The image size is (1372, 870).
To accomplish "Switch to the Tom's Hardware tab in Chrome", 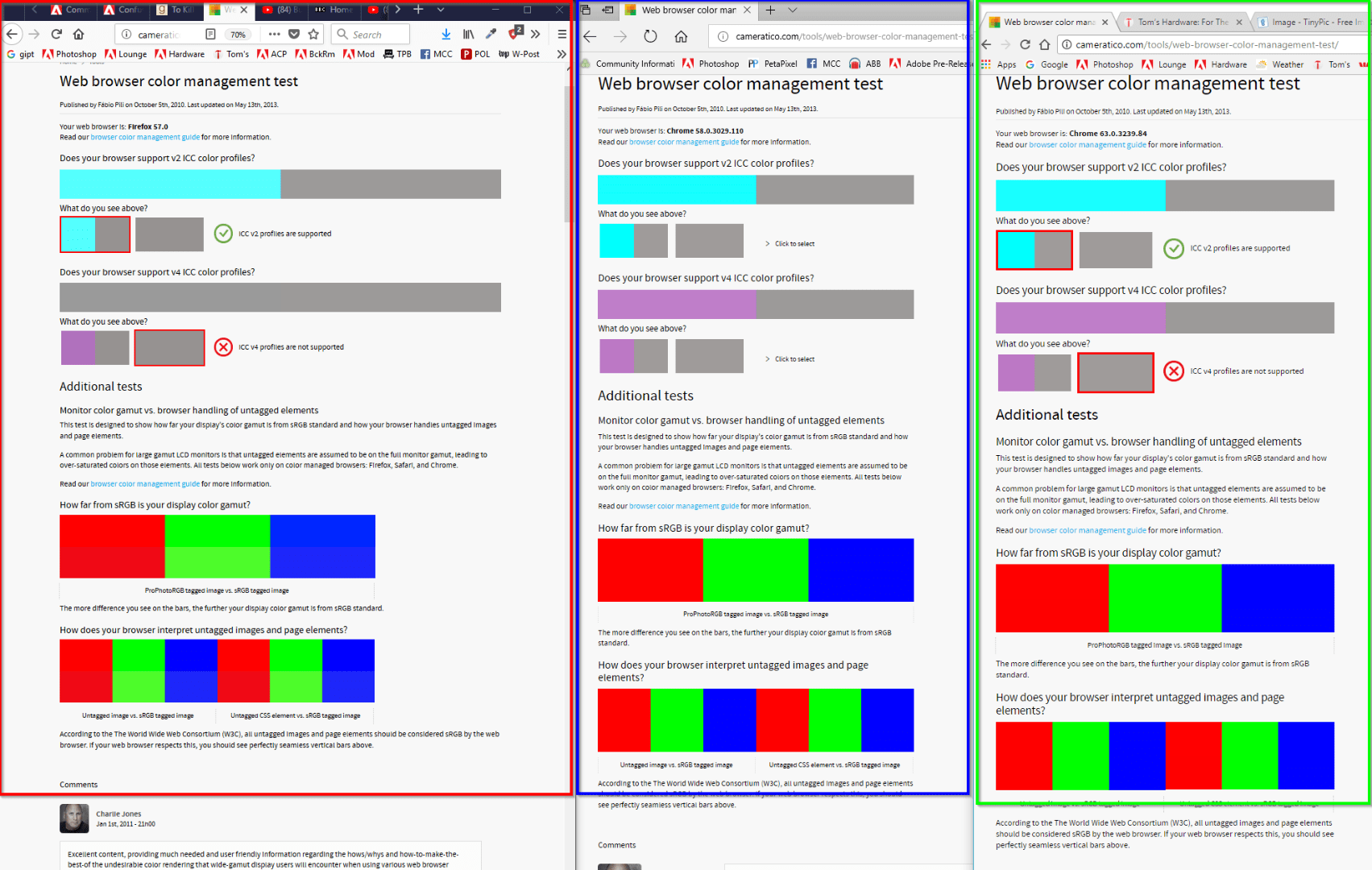I will pyautogui.click(x=1180, y=22).
